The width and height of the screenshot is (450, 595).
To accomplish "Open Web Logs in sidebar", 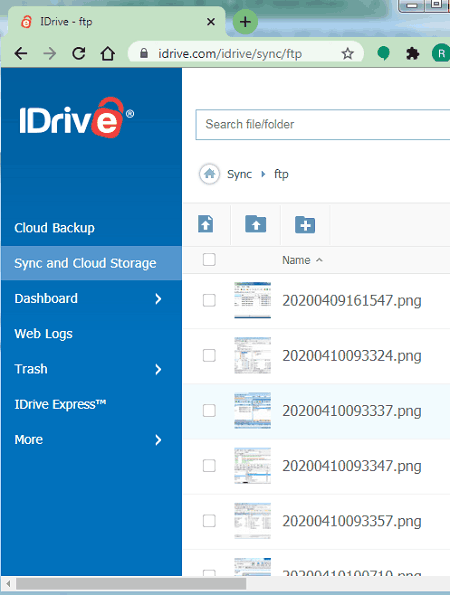I will 43,334.
